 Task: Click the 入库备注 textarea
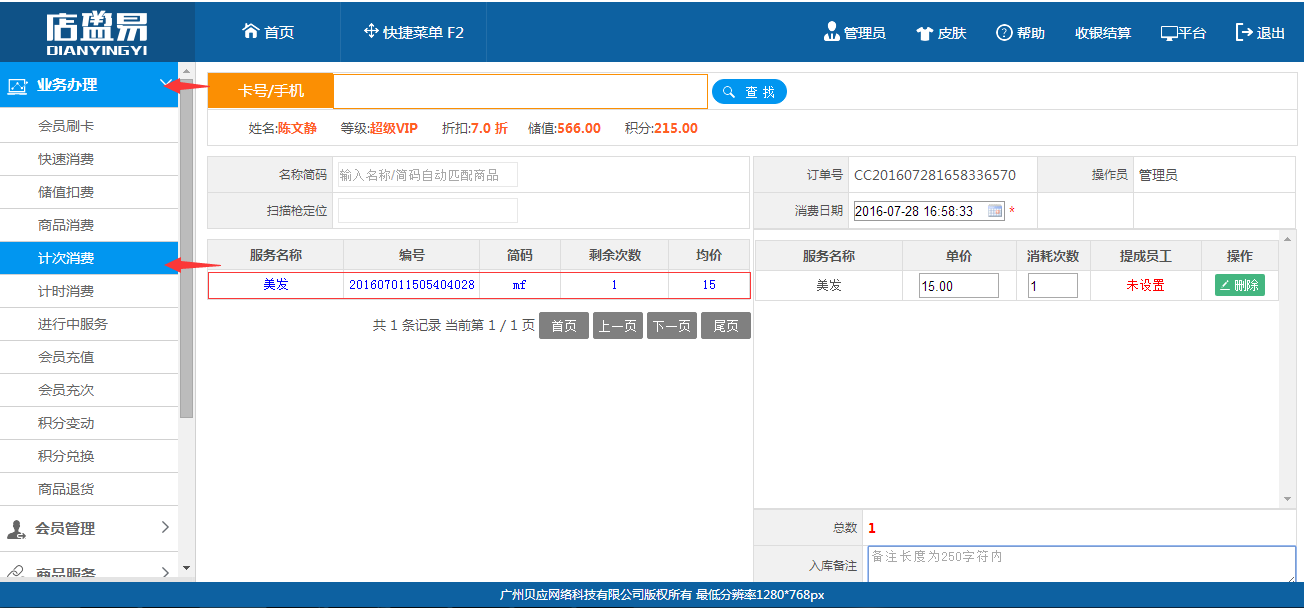pyautogui.click(x=1082, y=564)
